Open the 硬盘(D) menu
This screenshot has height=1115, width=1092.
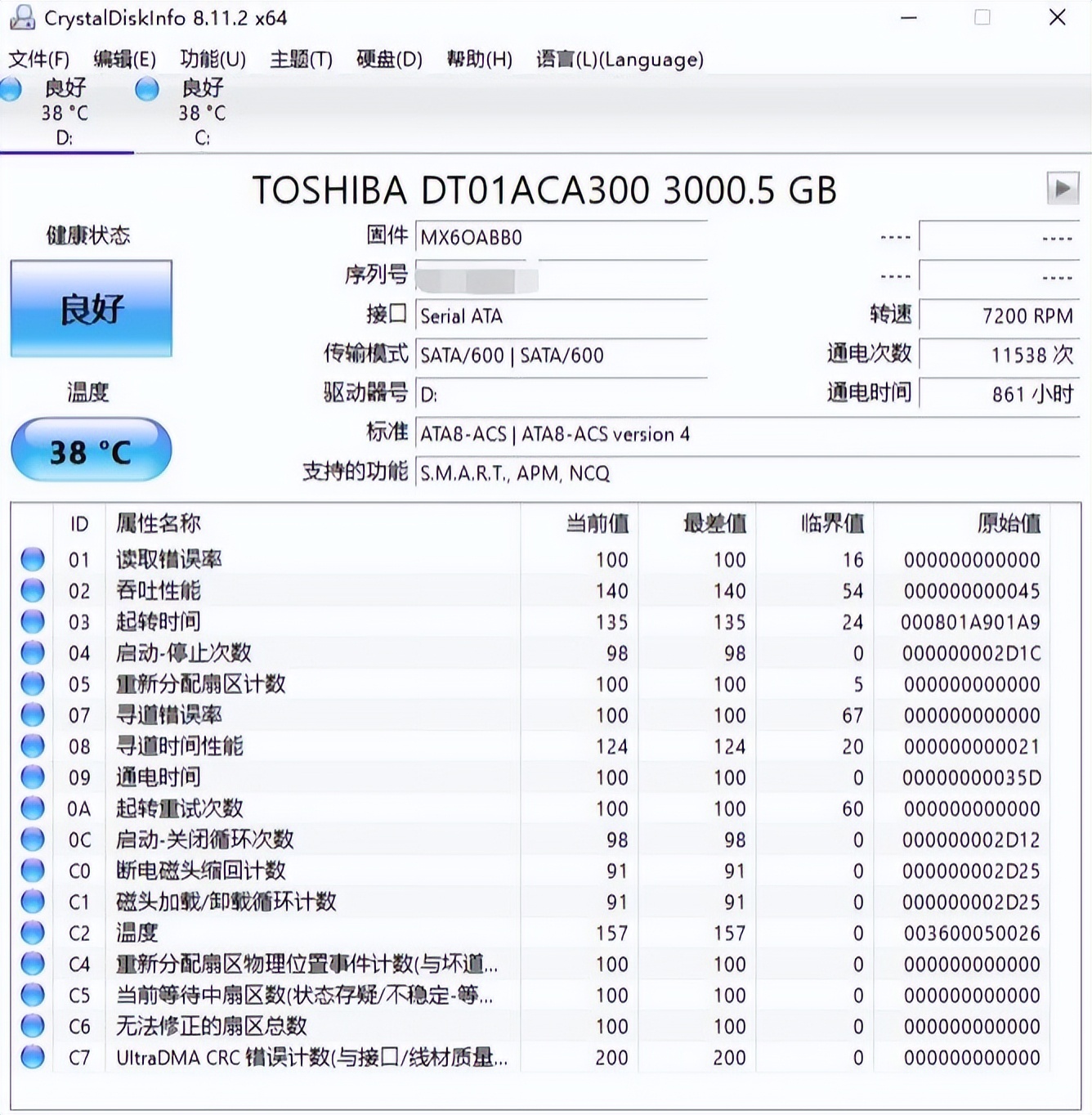click(389, 60)
